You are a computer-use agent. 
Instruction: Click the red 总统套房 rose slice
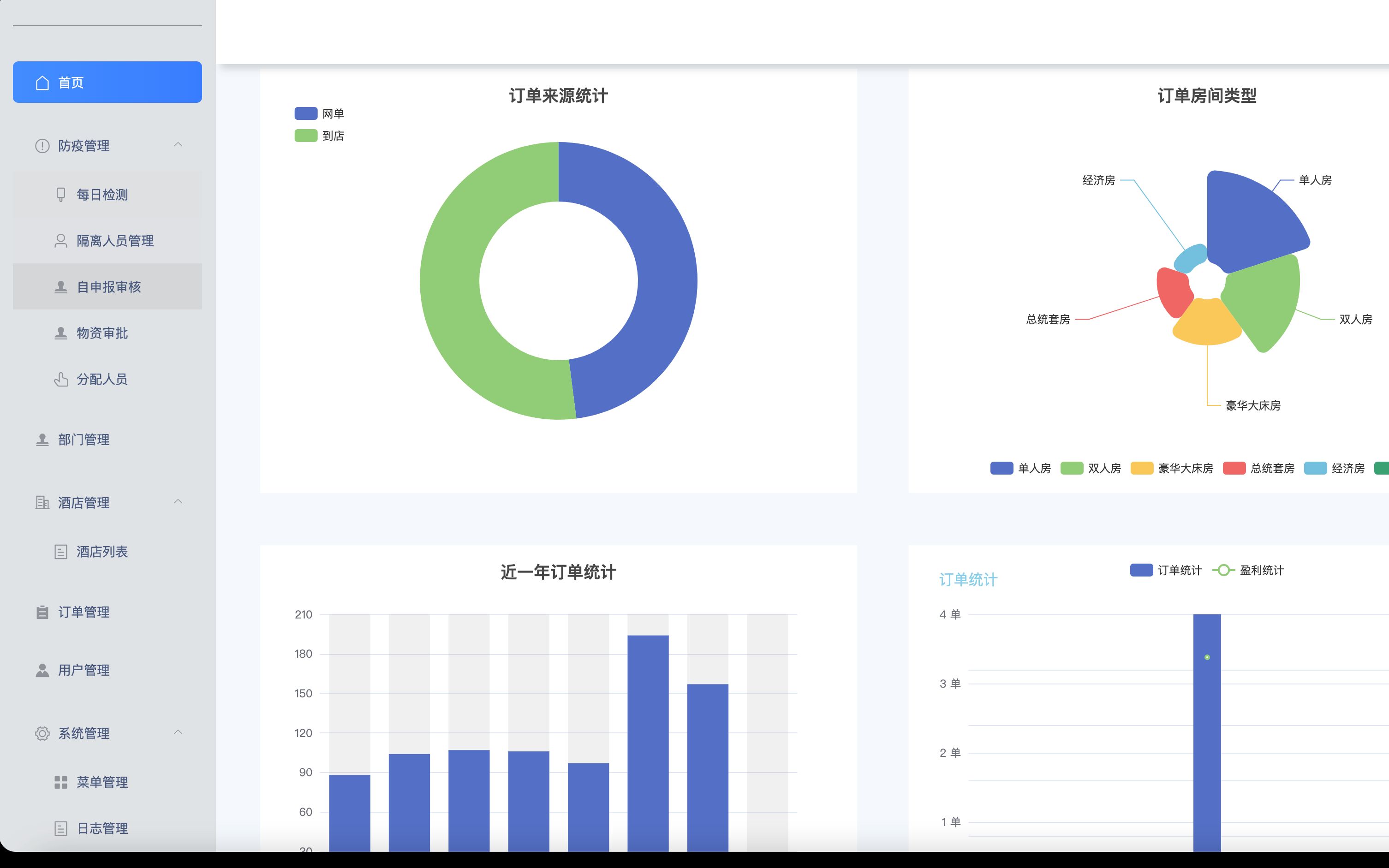1173,291
